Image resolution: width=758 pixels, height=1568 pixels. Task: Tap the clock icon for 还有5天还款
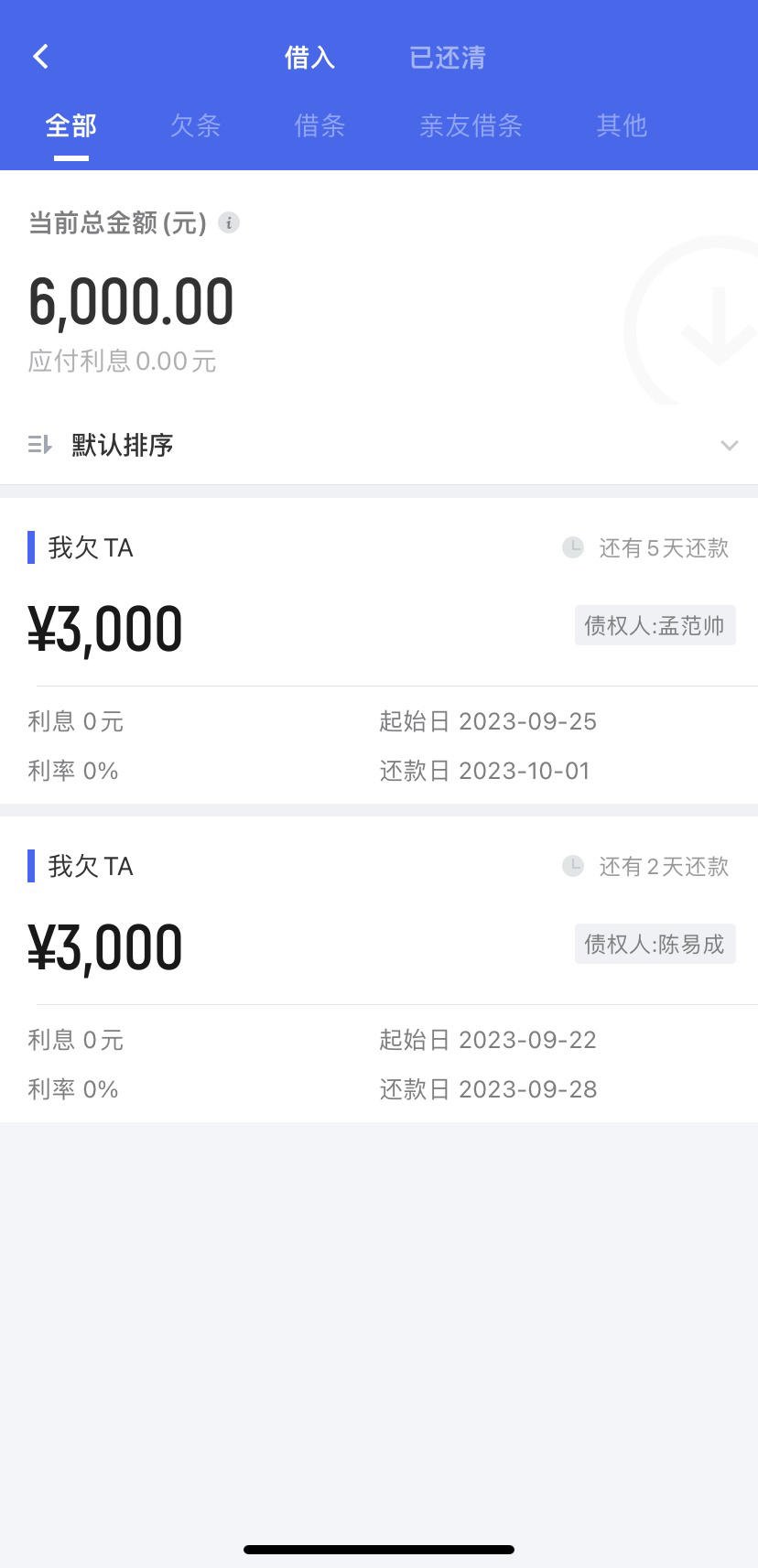573,547
